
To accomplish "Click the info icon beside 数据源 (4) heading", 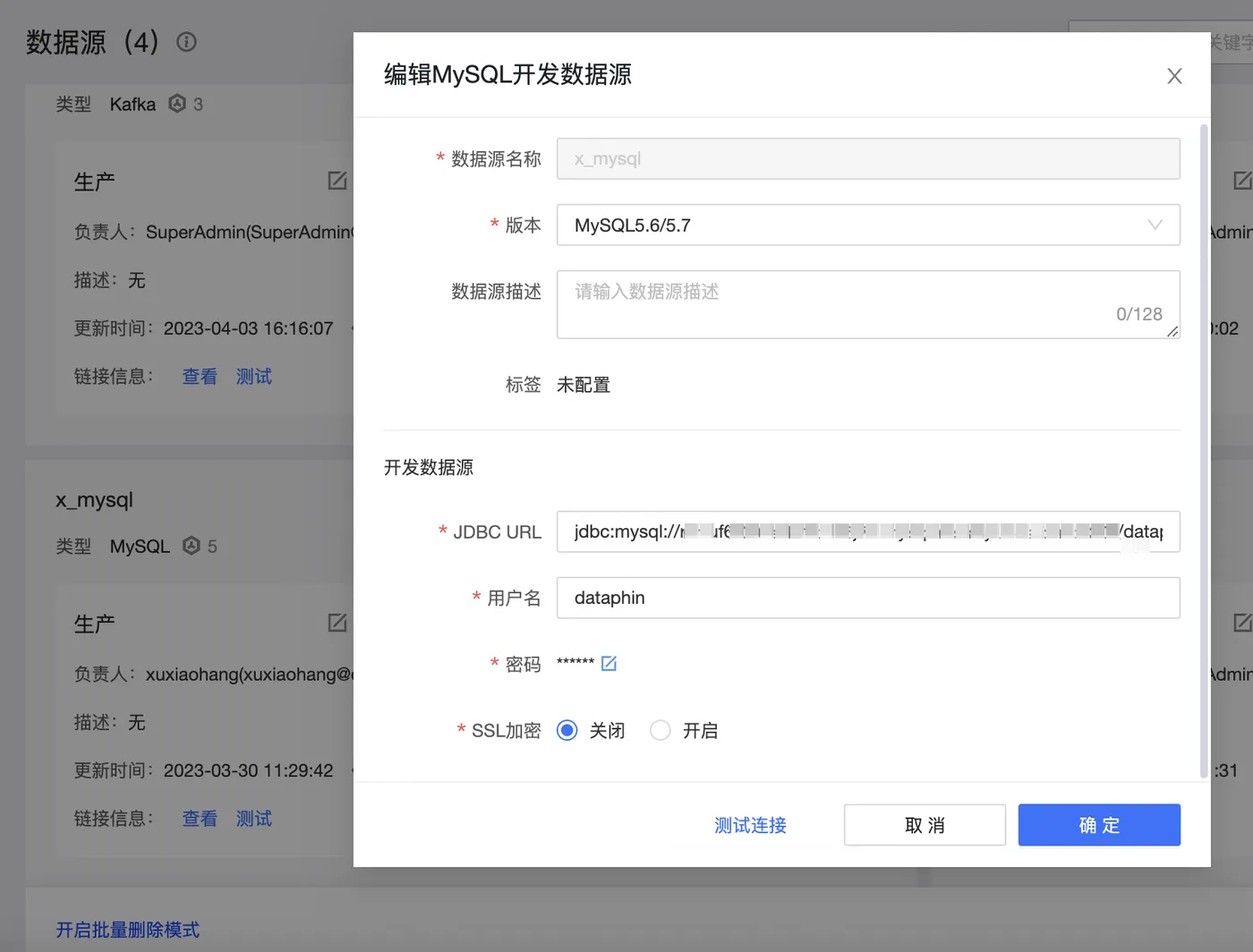I will (x=186, y=42).
